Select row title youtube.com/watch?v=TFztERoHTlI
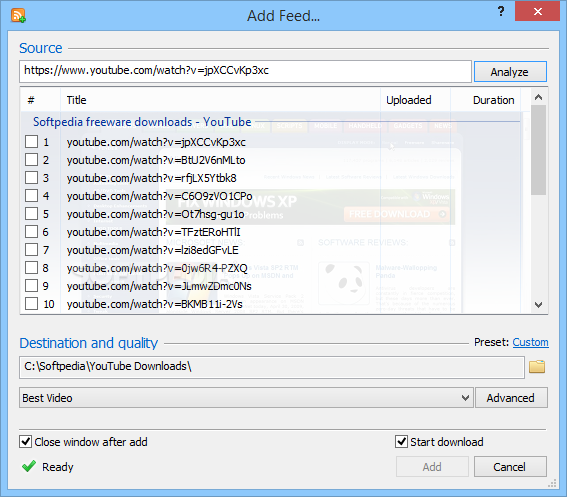Screen dimensions: 567x497 154,232
